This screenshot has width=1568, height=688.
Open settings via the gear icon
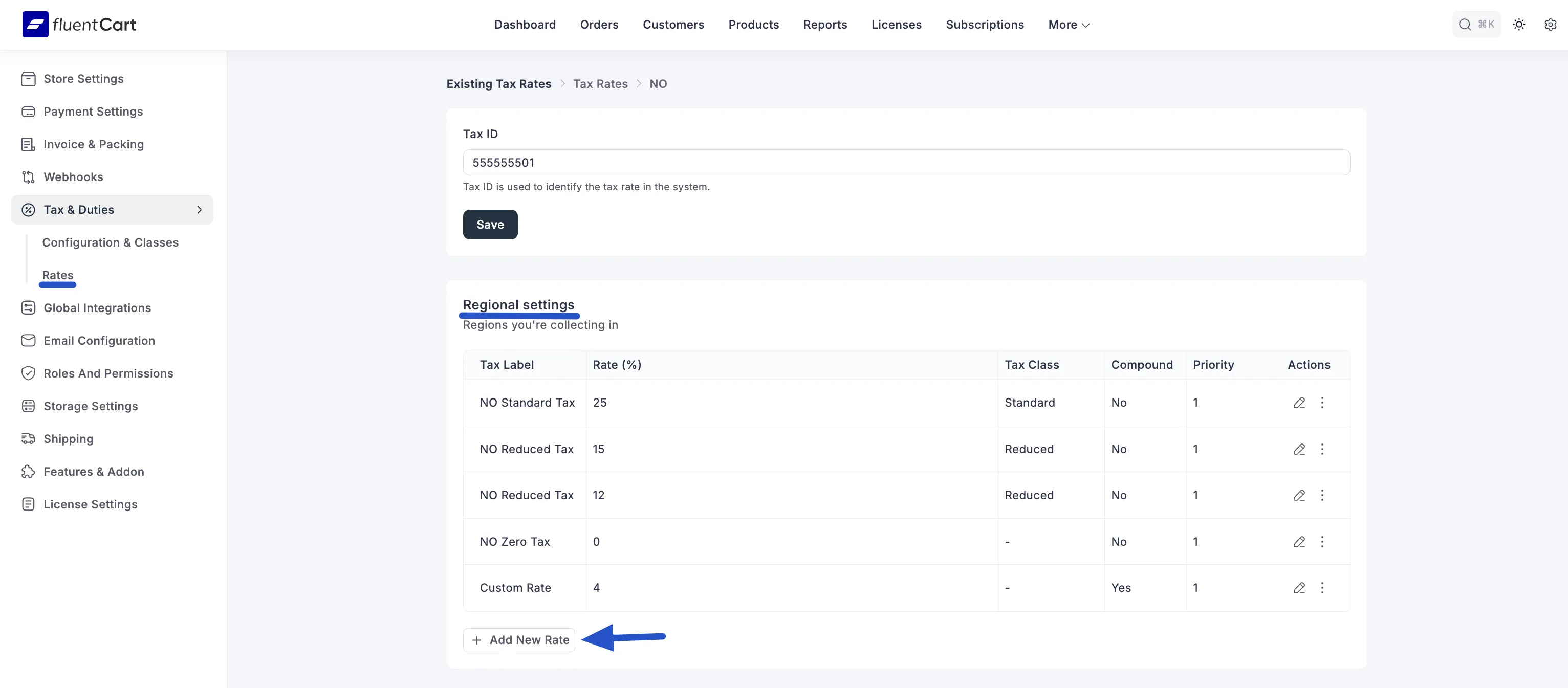pyautogui.click(x=1550, y=25)
